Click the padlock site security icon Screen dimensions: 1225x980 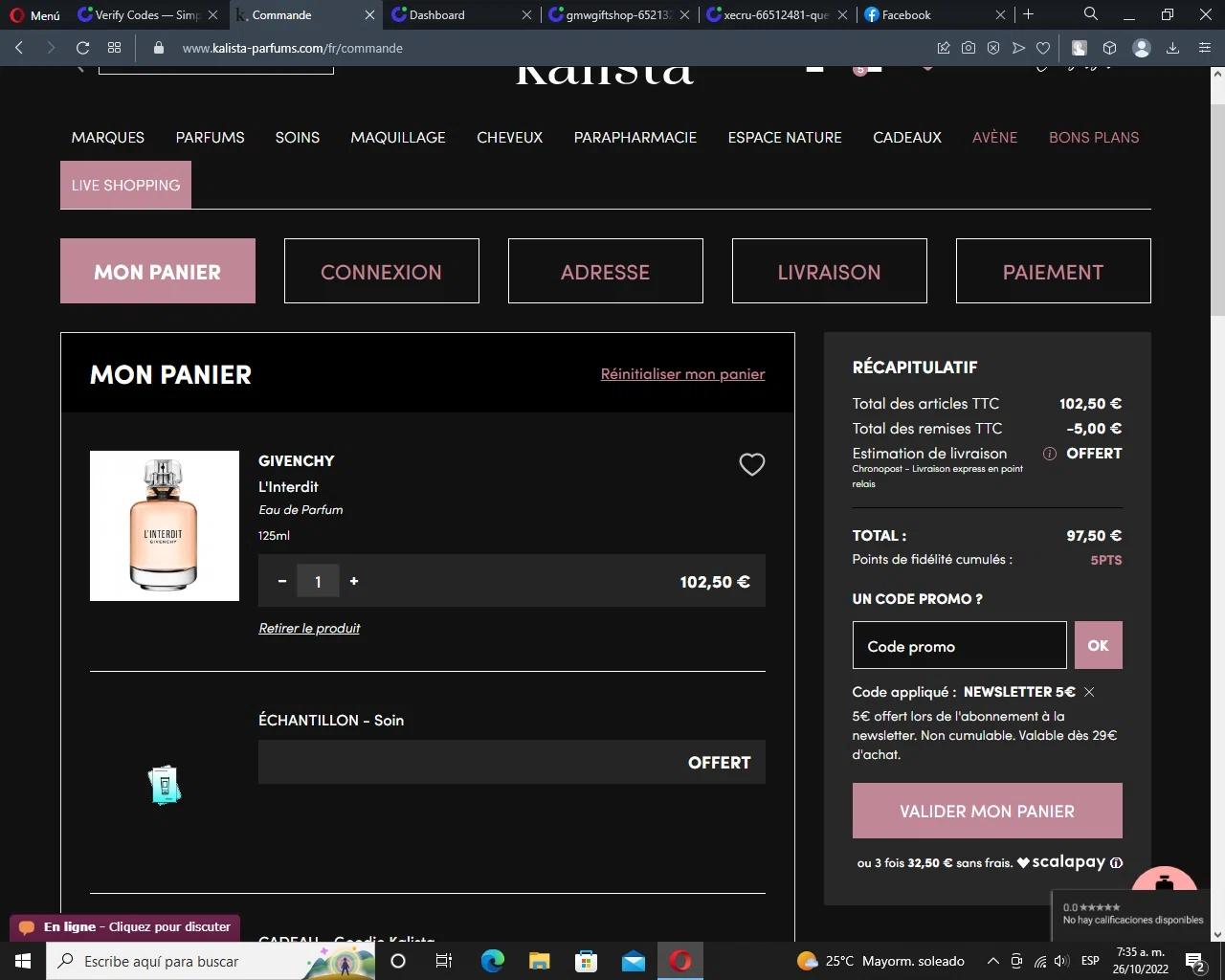click(x=159, y=48)
